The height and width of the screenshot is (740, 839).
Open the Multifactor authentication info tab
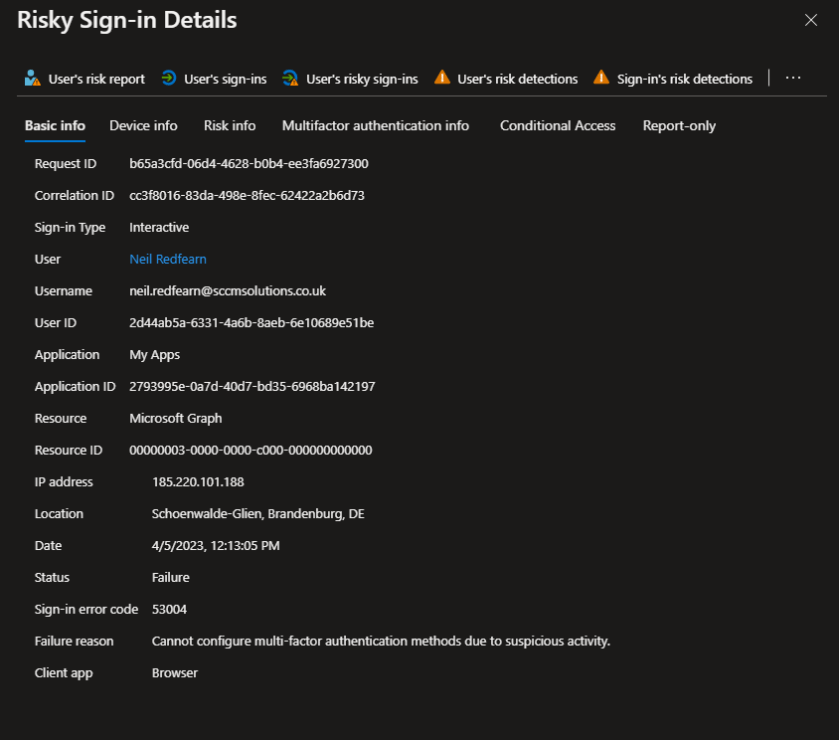pos(375,125)
